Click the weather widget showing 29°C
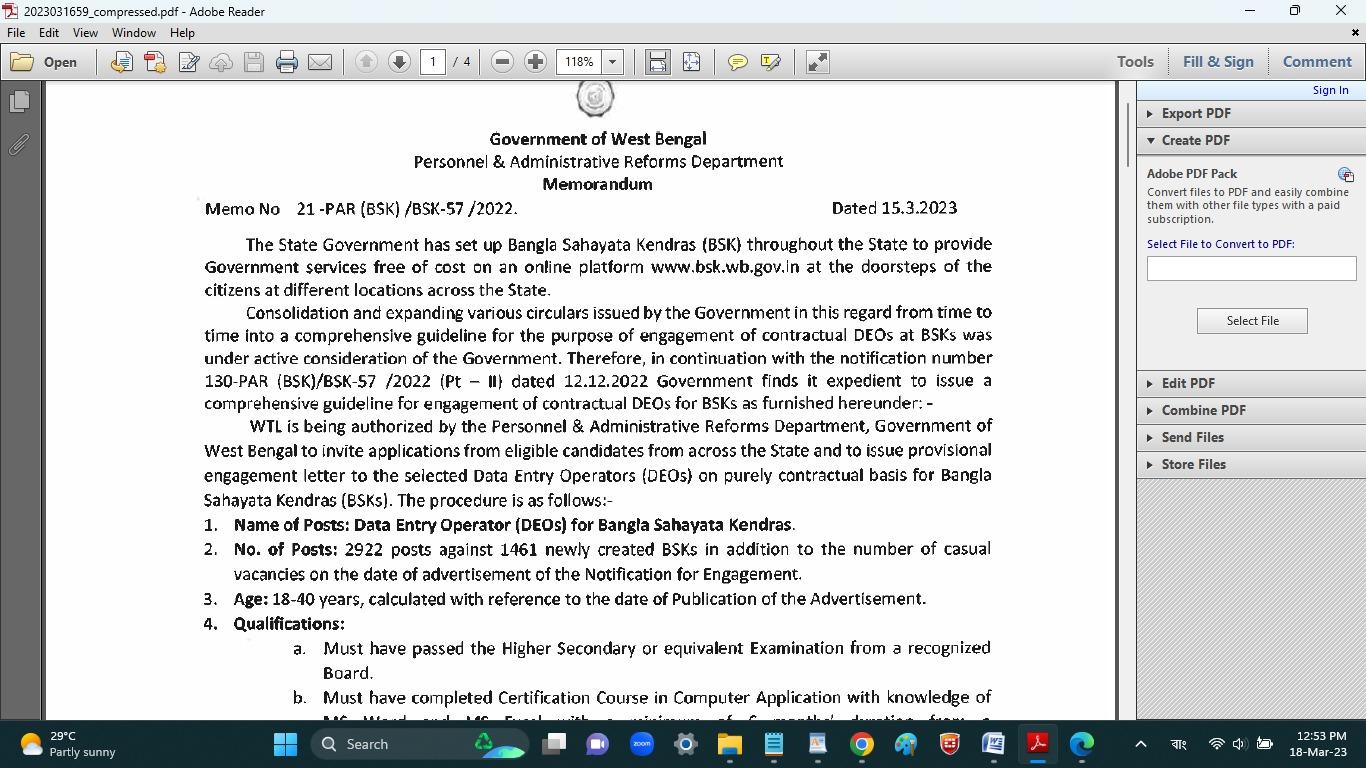Viewport: 1366px width, 768px height. [x=68, y=744]
